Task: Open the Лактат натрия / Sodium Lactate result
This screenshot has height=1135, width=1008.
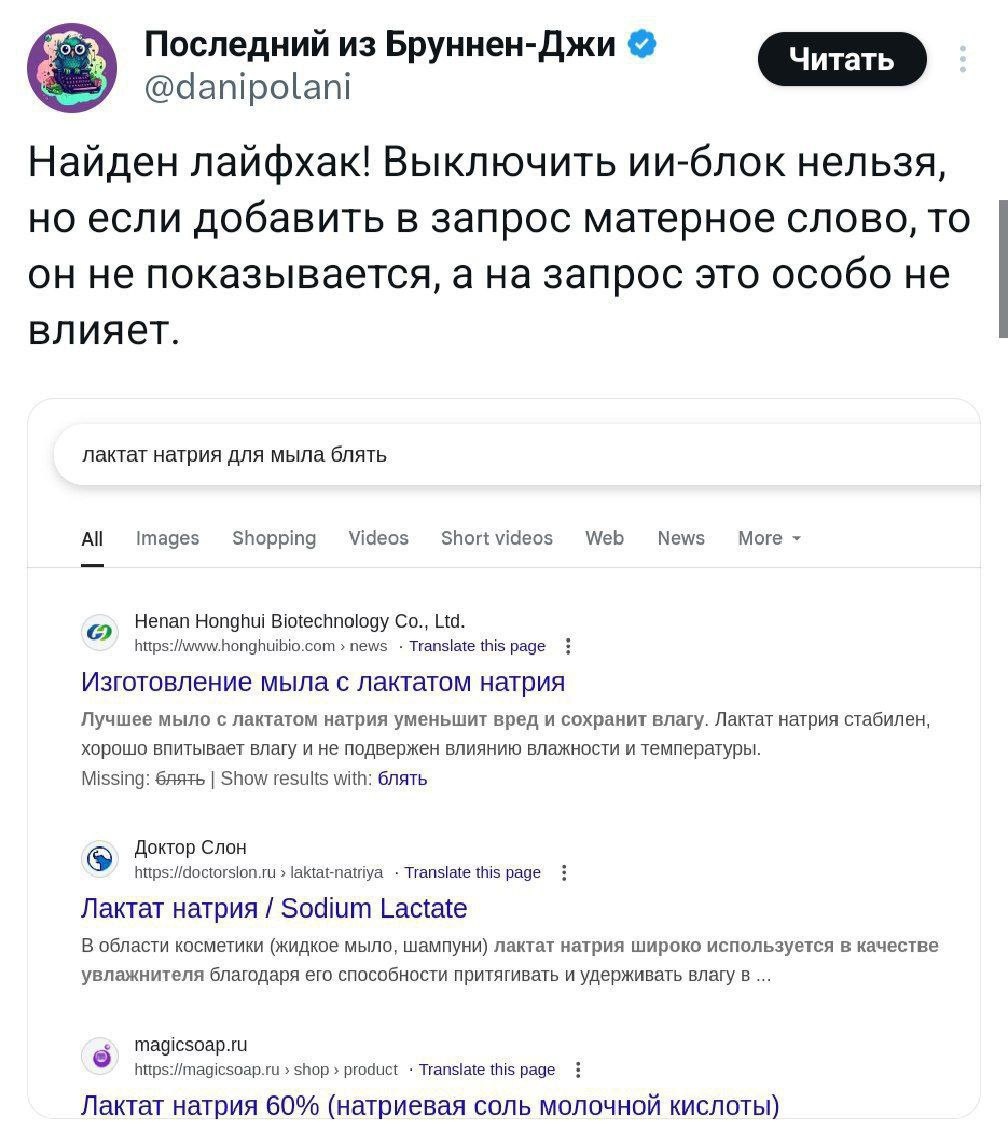Action: (273, 908)
